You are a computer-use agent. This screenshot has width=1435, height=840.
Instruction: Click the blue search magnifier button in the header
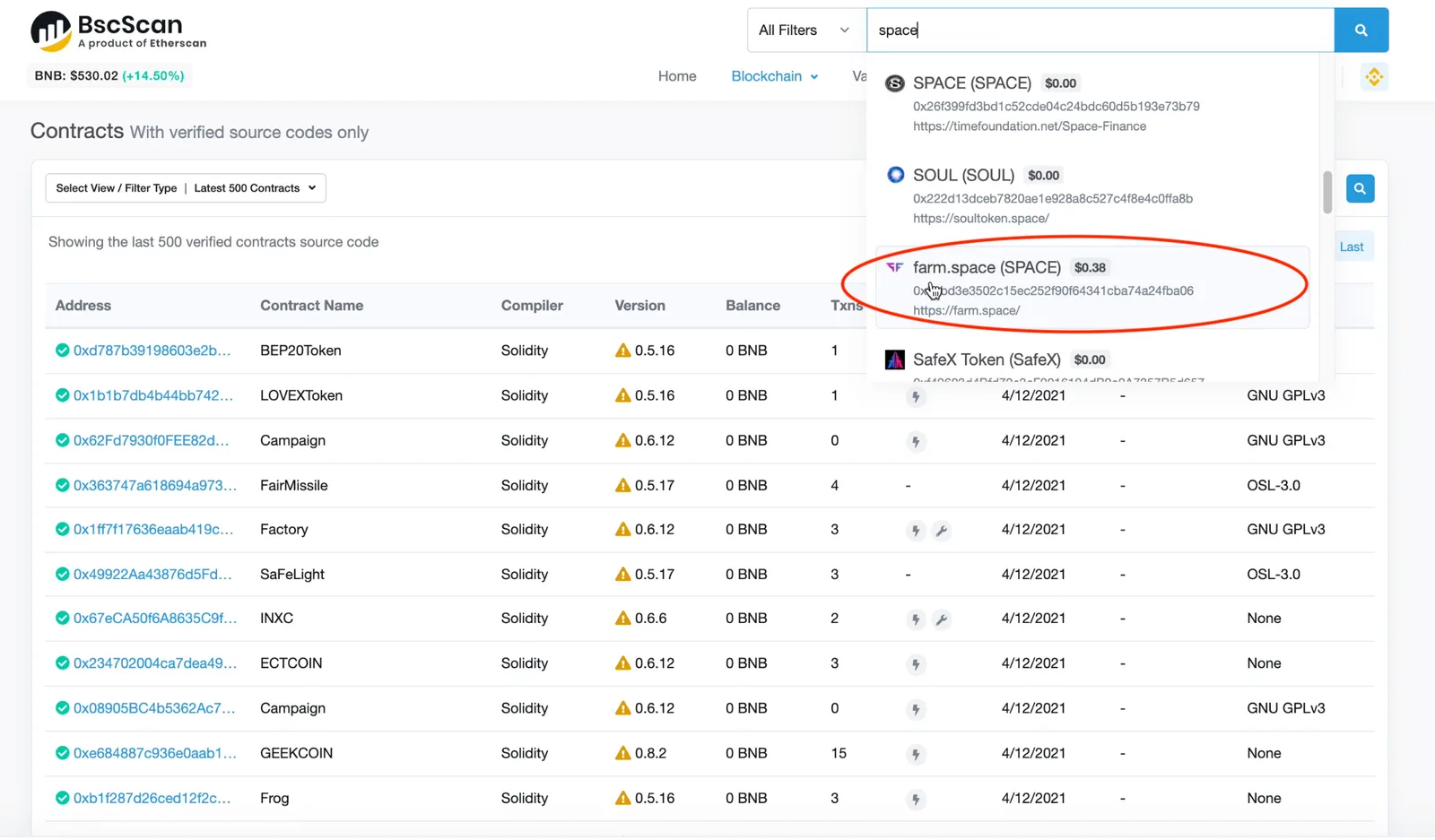[1361, 30]
